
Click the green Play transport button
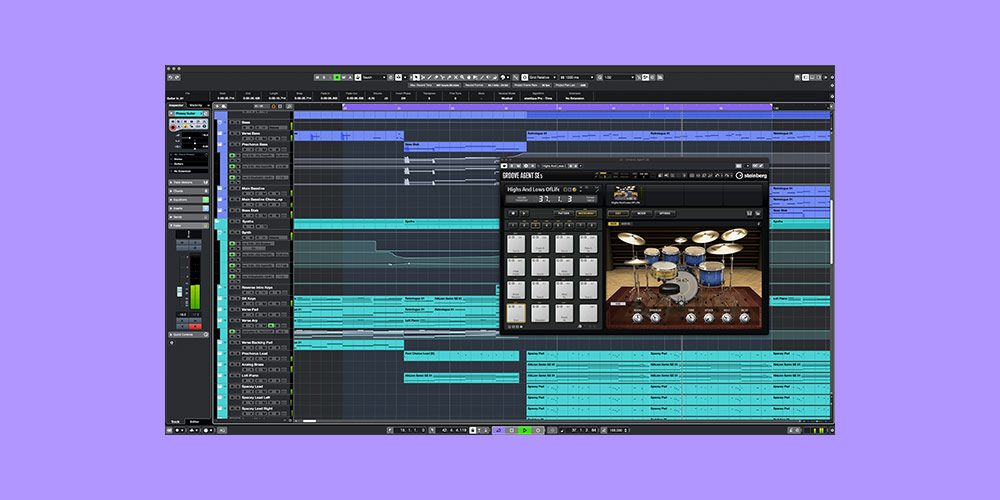(x=525, y=430)
